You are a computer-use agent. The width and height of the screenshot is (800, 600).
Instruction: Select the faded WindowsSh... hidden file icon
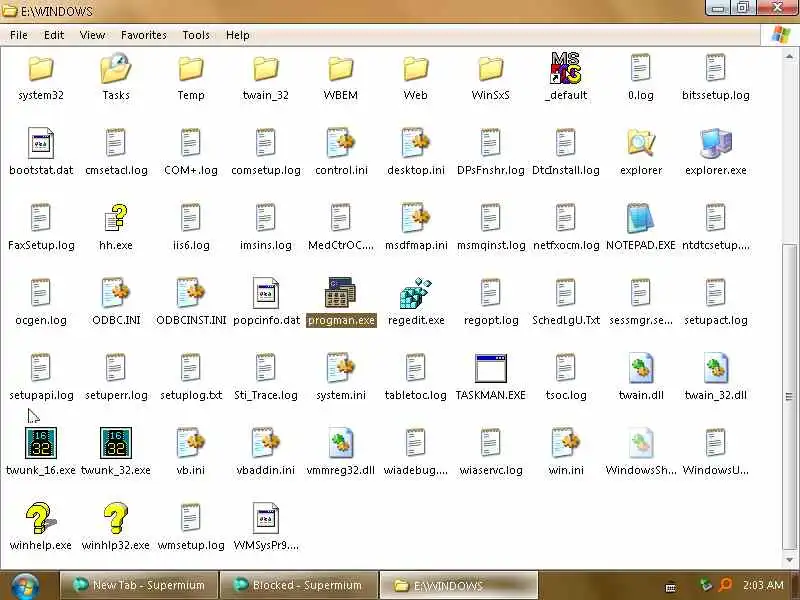[641, 442]
